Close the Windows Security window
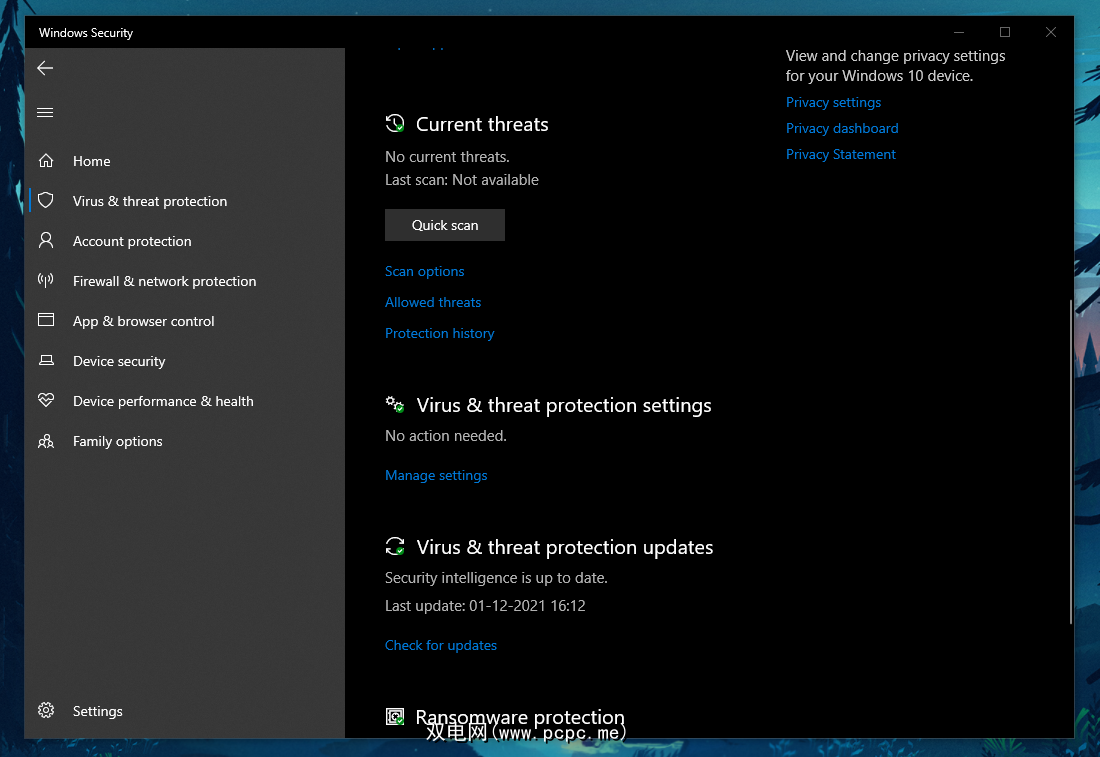Viewport: 1100px width, 757px height. tap(1051, 32)
